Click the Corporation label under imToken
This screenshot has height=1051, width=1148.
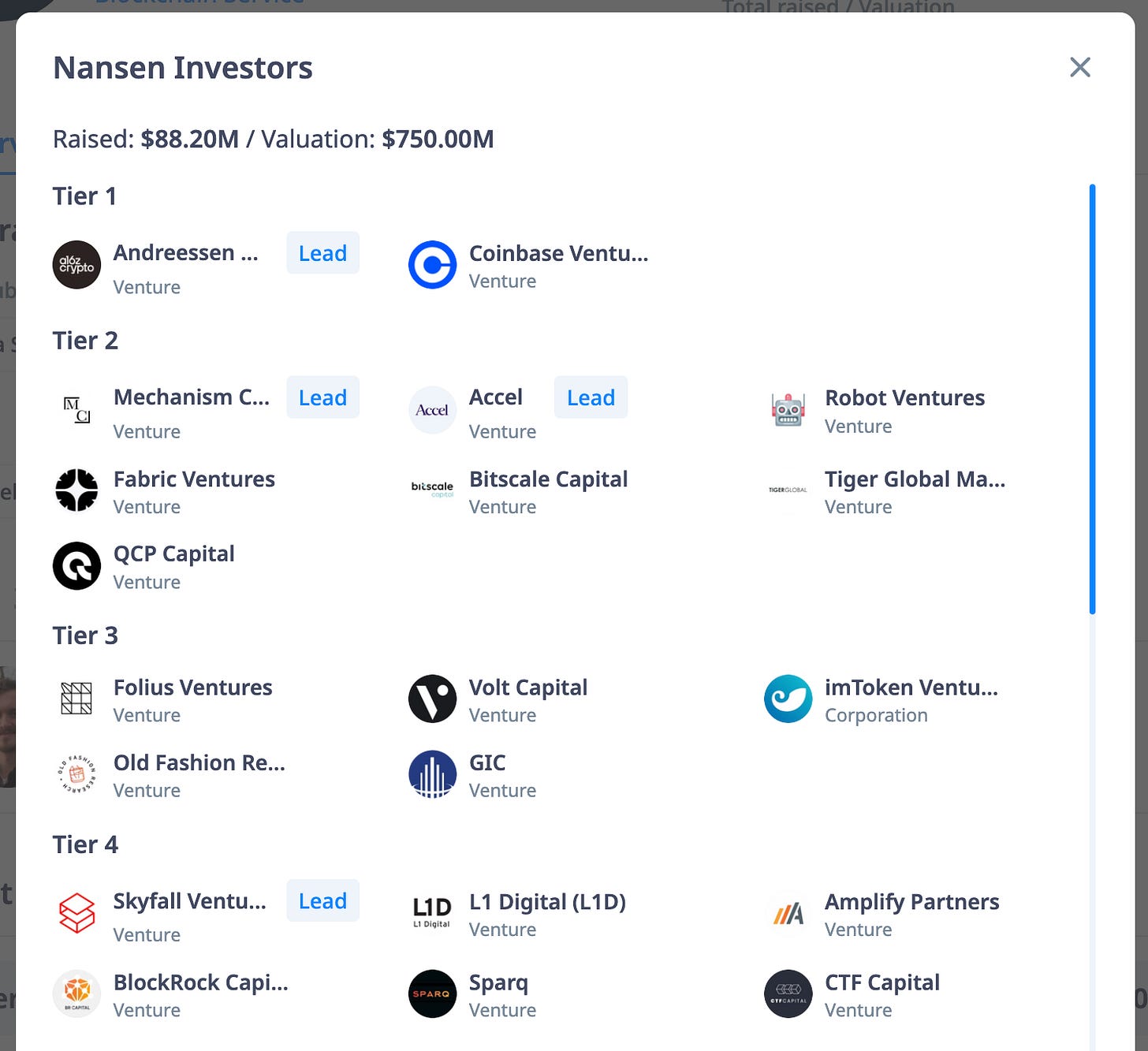[x=876, y=715]
